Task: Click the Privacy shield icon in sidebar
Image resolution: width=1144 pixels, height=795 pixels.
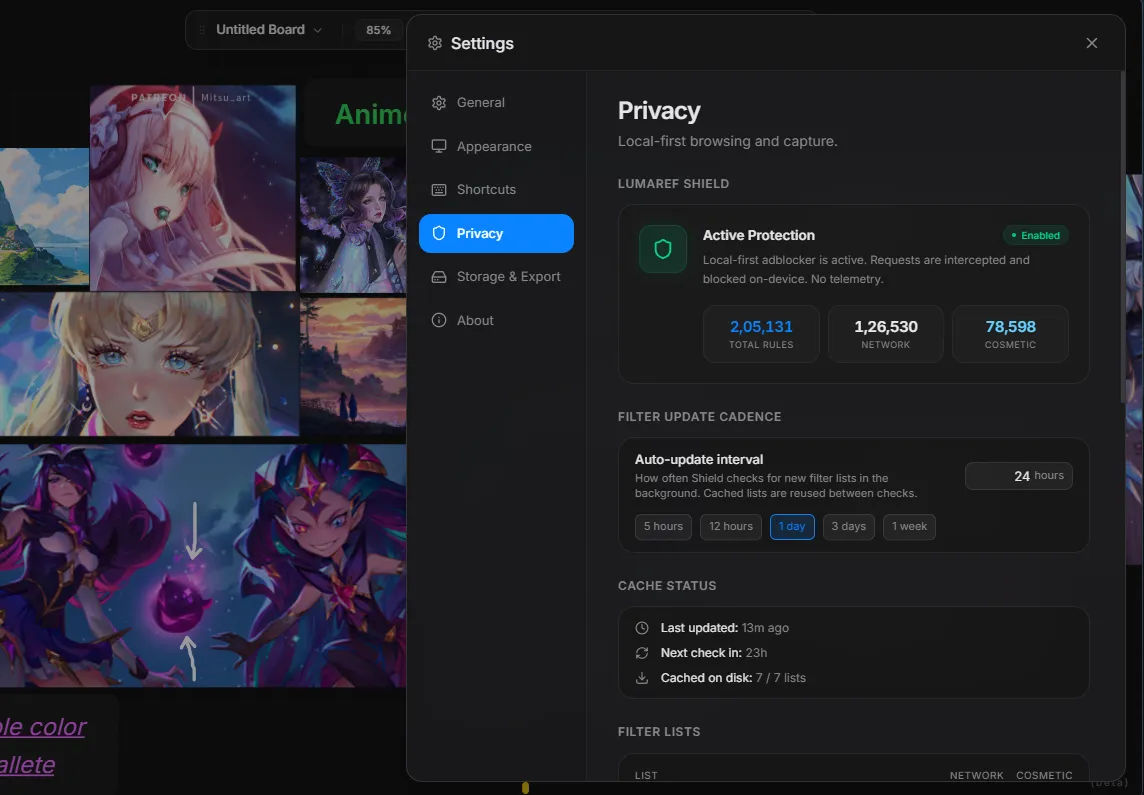Action: [438, 233]
